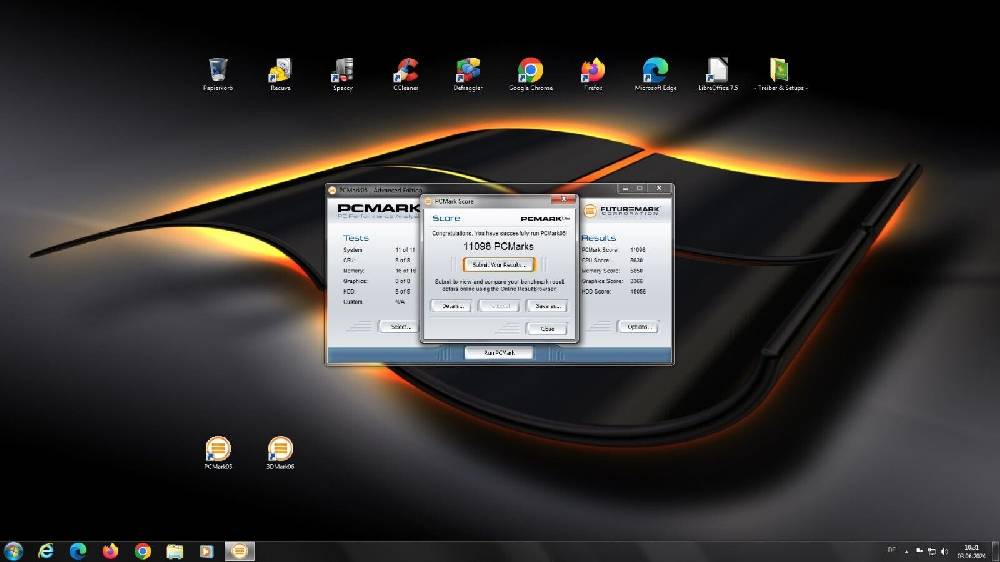Image resolution: width=1000 pixels, height=562 pixels.
Task: Click the Close button in Score dialog
Action: 547,329
